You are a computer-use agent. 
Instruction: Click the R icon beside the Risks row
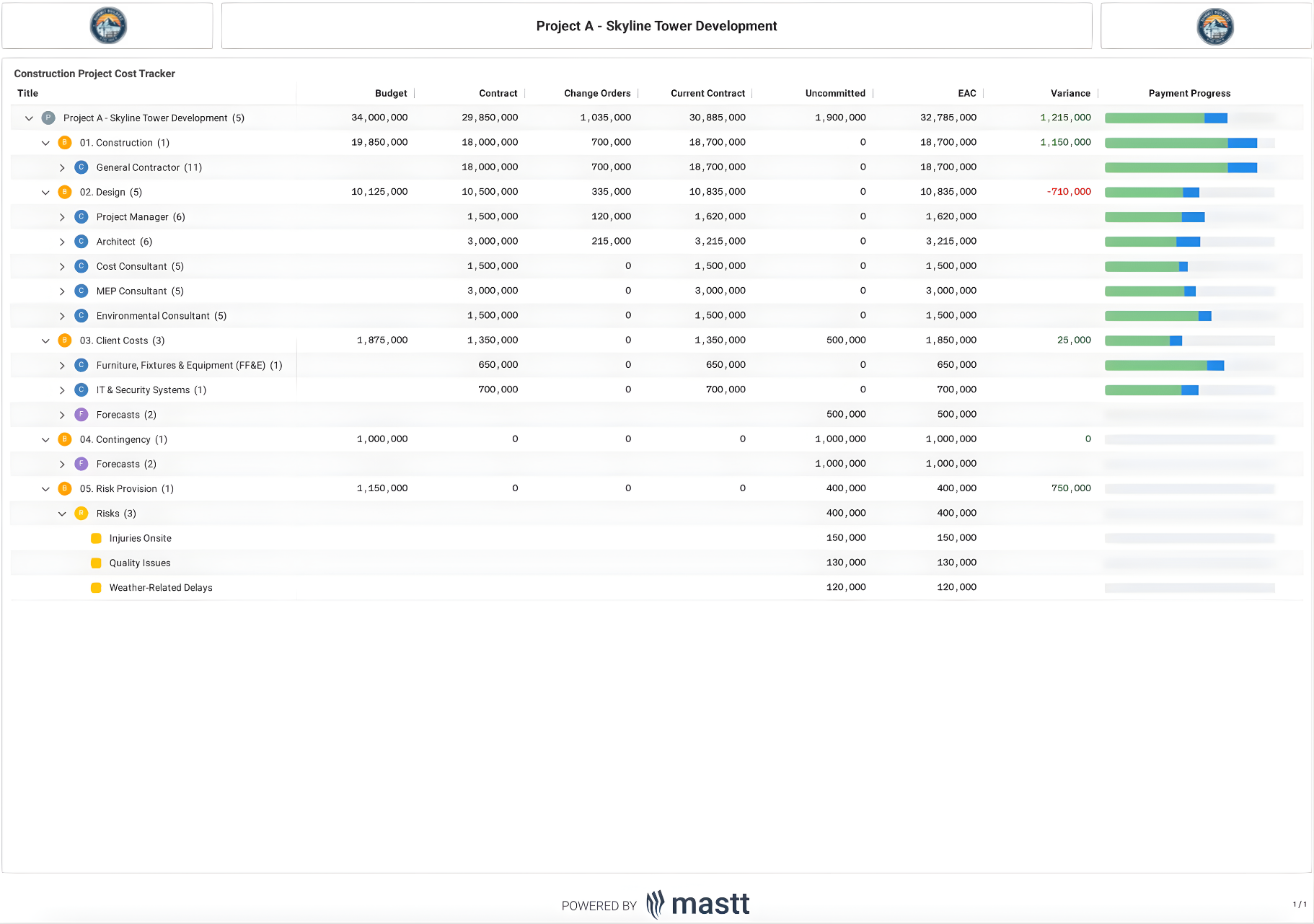81,513
